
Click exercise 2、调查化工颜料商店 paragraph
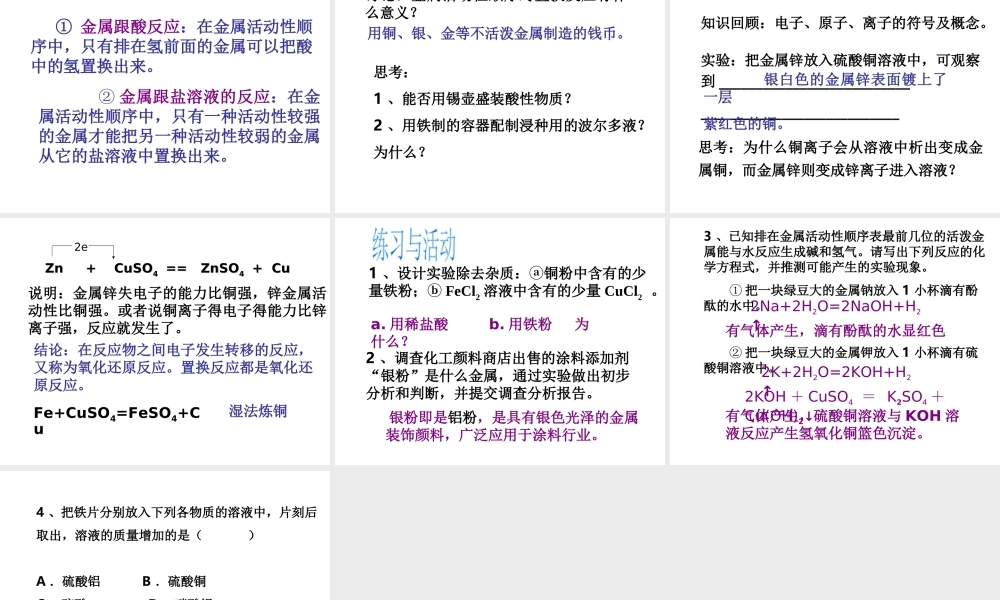click(498, 376)
